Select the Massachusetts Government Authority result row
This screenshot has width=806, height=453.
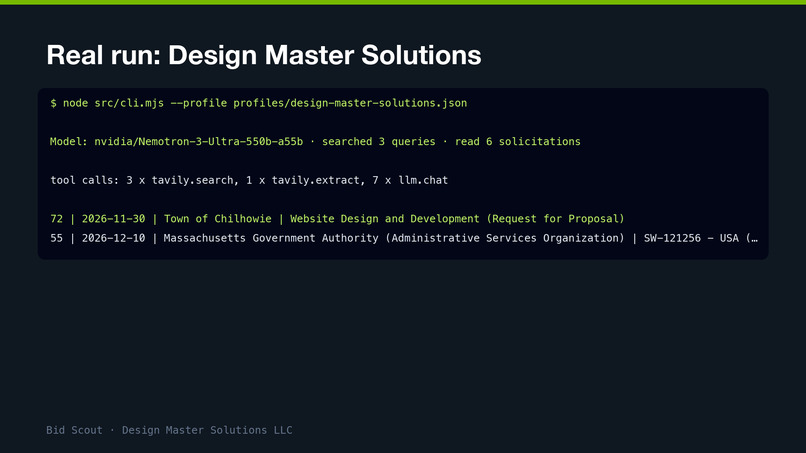(x=404, y=238)
